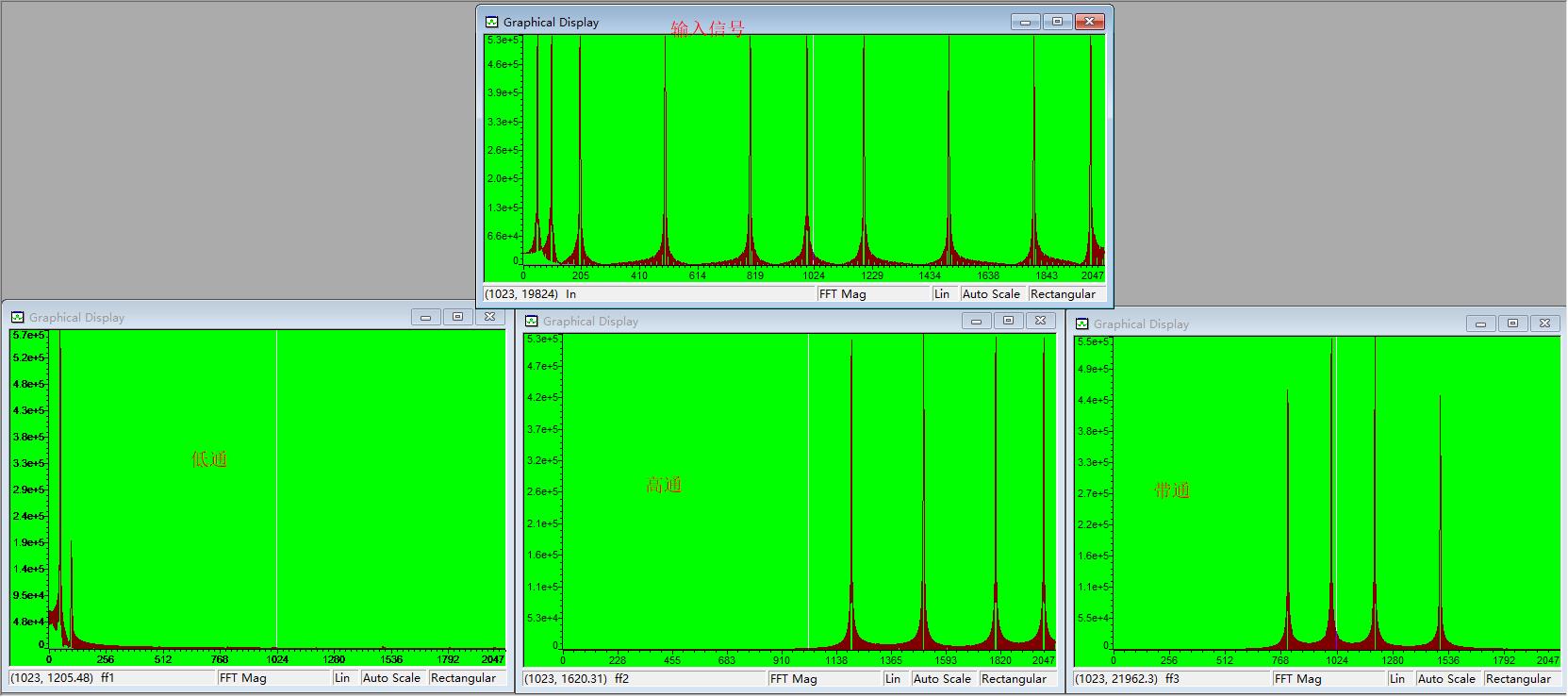
Task: Click Auto Scale in the ff2 window's status bar
Action: pyautogui.click(x=941, y=679)
